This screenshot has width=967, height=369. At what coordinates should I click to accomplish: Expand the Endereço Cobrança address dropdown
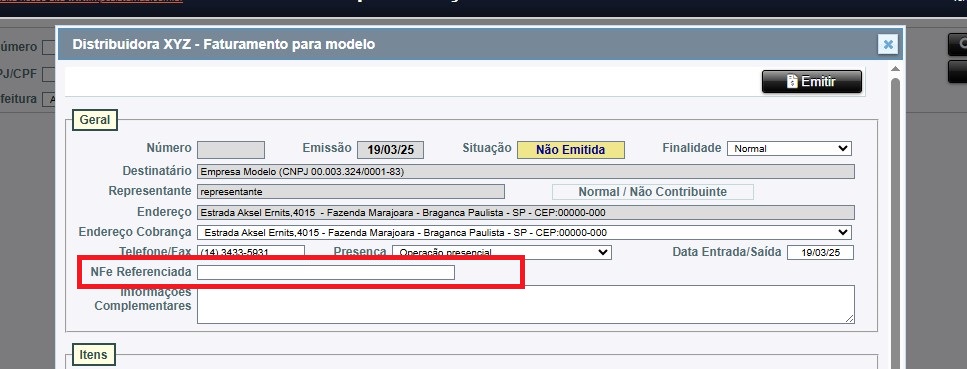tap(524, 233)
